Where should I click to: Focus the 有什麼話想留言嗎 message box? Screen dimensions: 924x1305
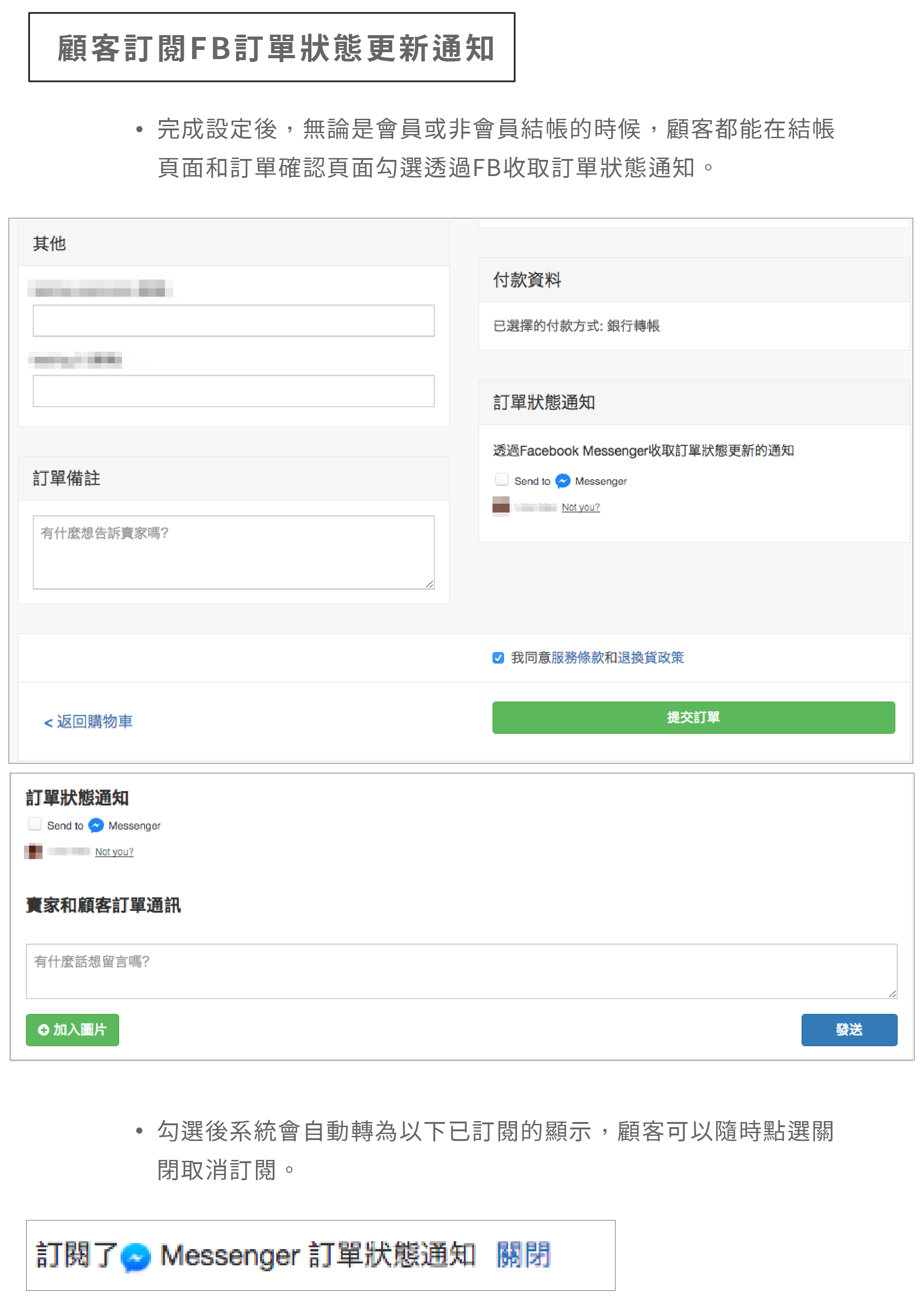[x=461, y=971]
